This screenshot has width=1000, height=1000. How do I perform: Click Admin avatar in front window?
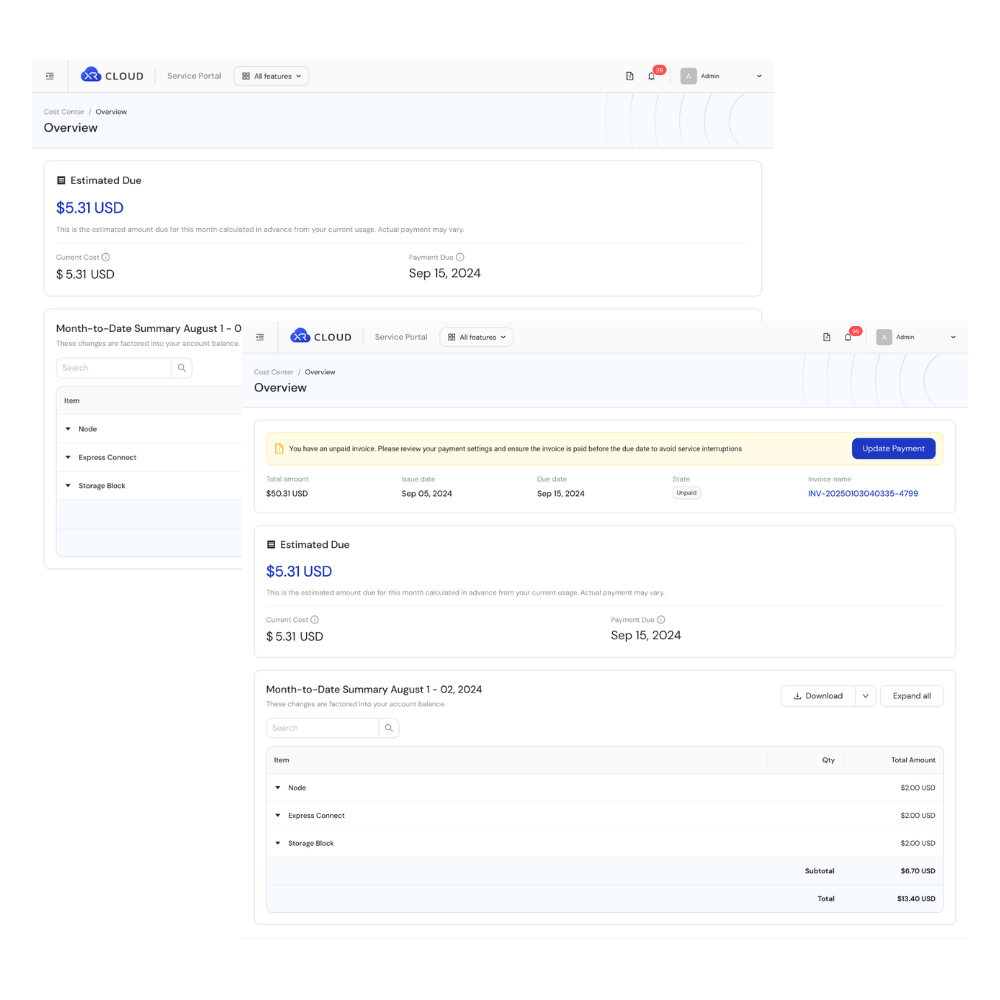pos(884,337)
